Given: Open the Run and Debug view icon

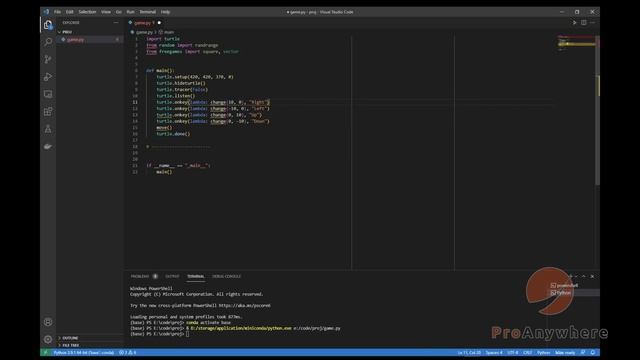Looking at the screenshot, I should pyautogui.click(x=48, y=77).
